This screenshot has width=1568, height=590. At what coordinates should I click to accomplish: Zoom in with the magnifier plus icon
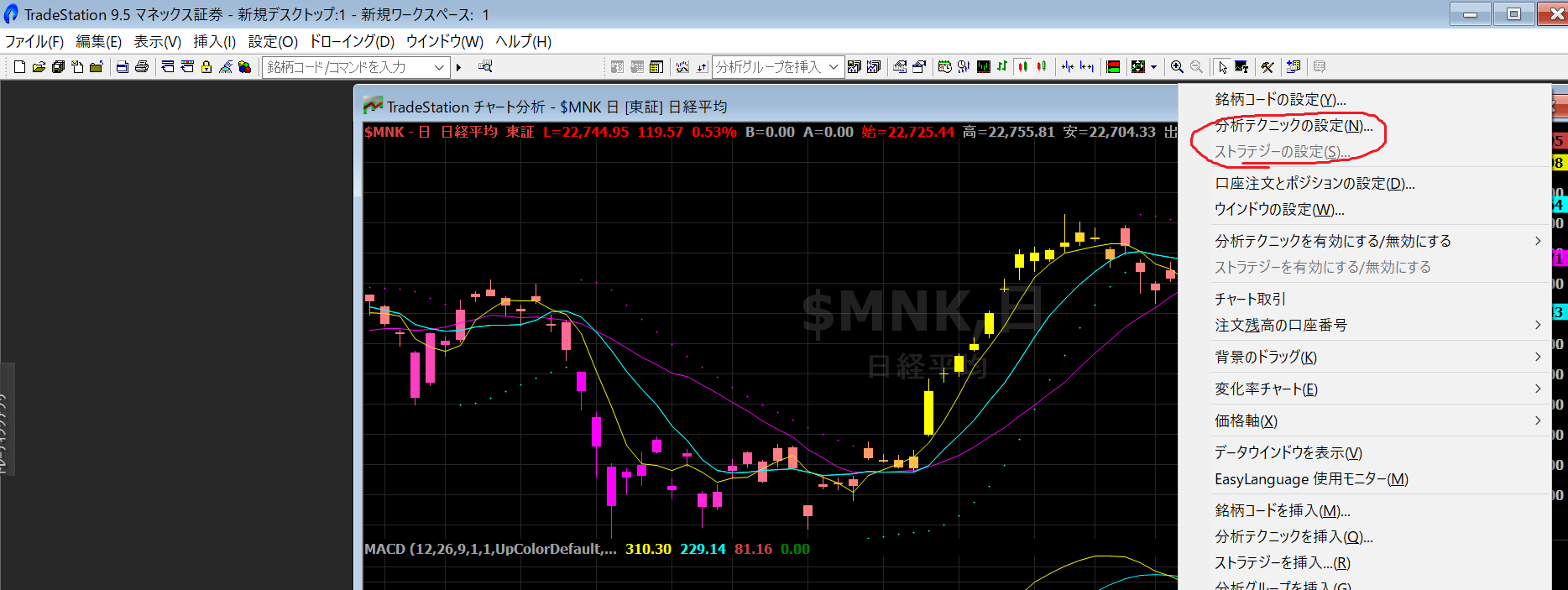click(1177, 67)
